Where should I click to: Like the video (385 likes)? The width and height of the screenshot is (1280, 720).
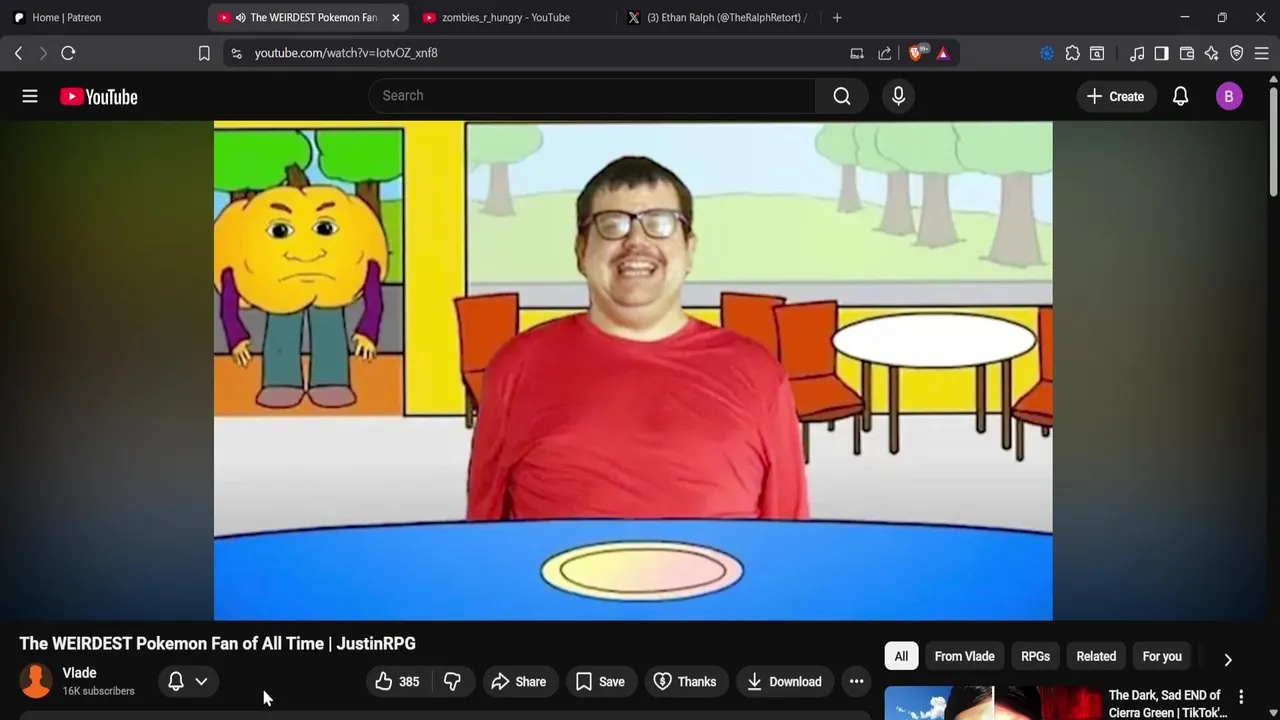point(397,682)
